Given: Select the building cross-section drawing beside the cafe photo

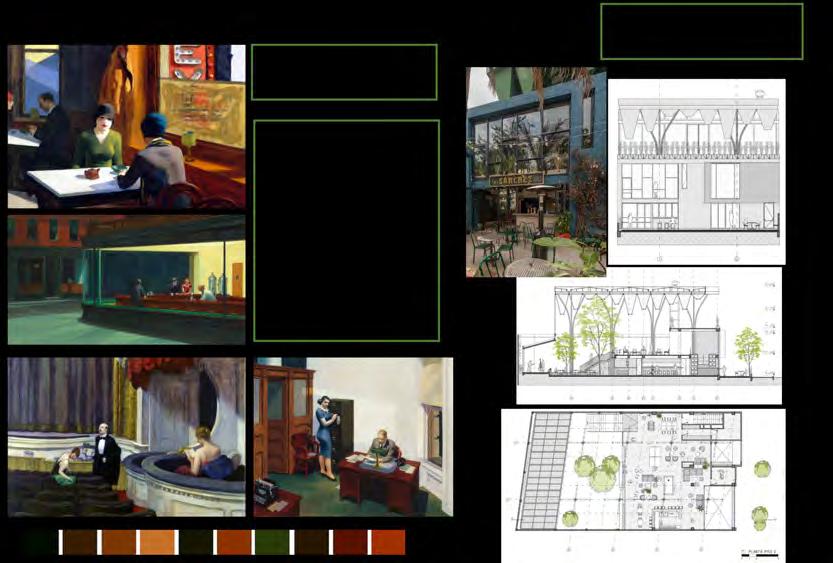Looking at the screenshot, I should pos(696,172).
